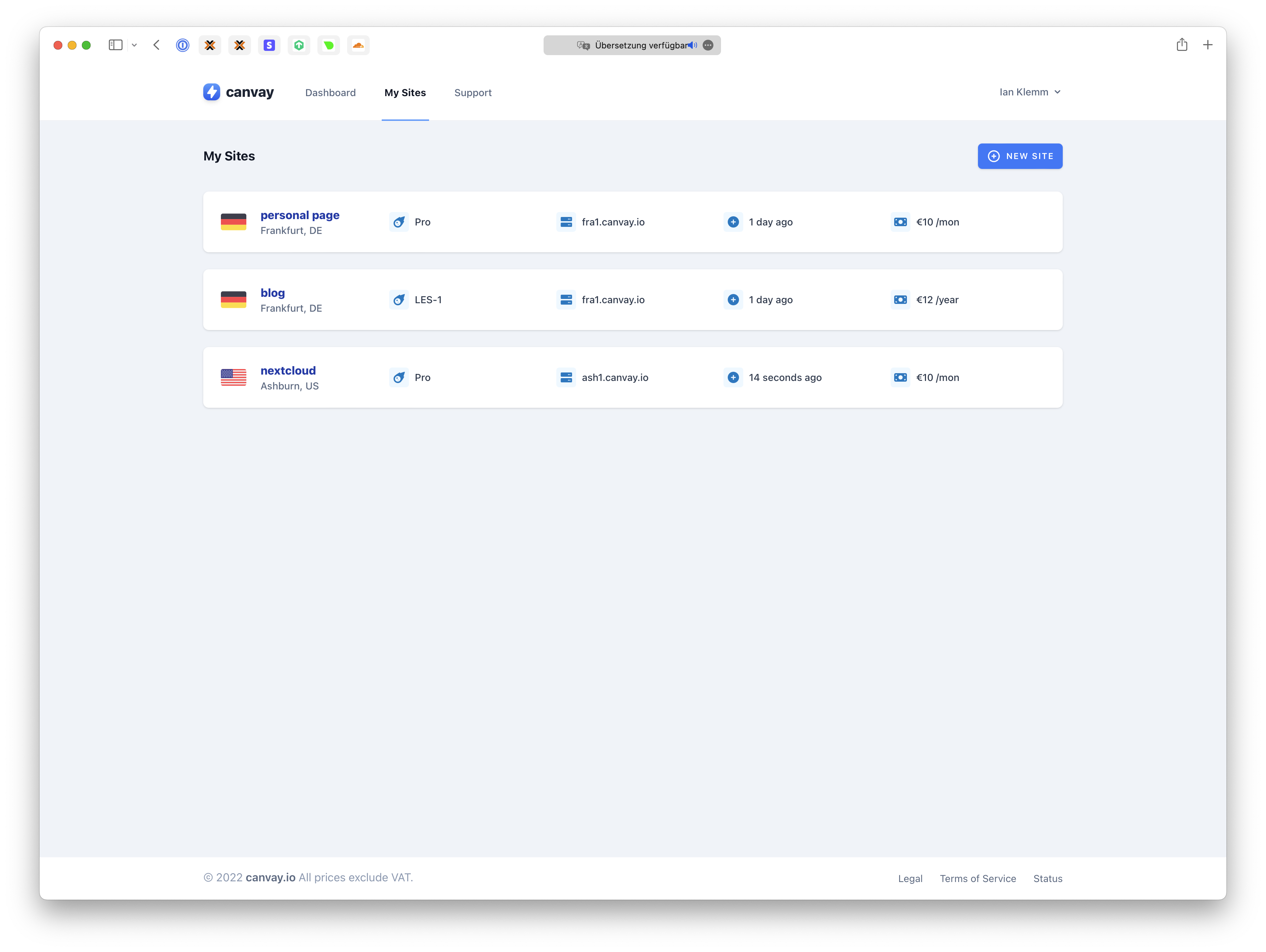Viewport: 1266px width, 952px height.
Task: Open the address bar more options menu
Action: pos(708,45)
